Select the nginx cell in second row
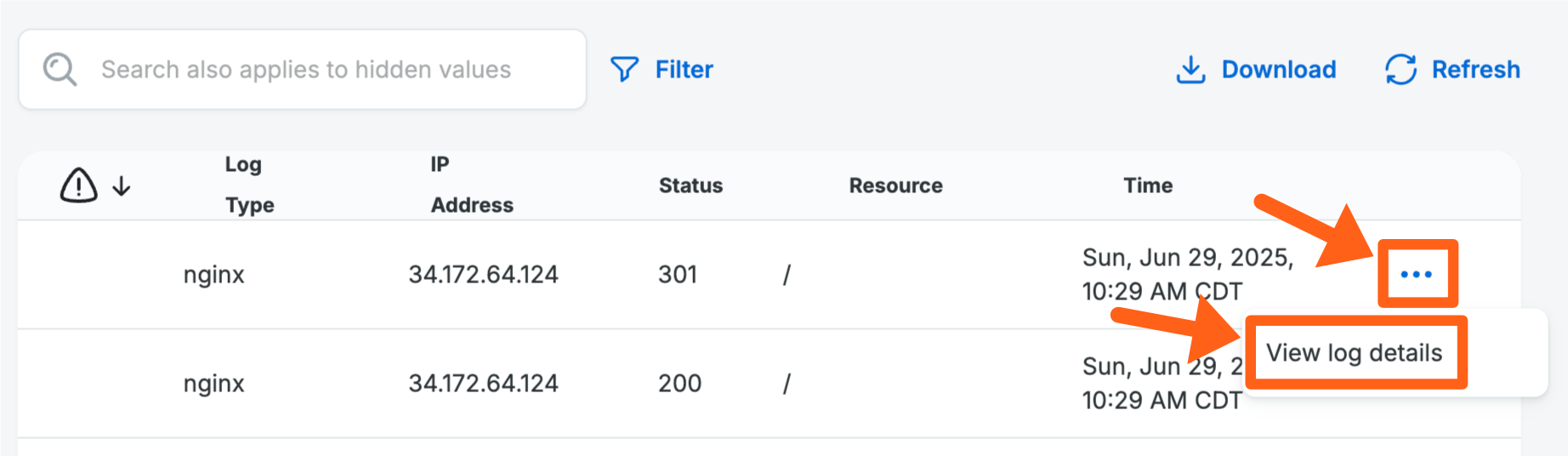Screen dimensions: 1568x456 213,384
